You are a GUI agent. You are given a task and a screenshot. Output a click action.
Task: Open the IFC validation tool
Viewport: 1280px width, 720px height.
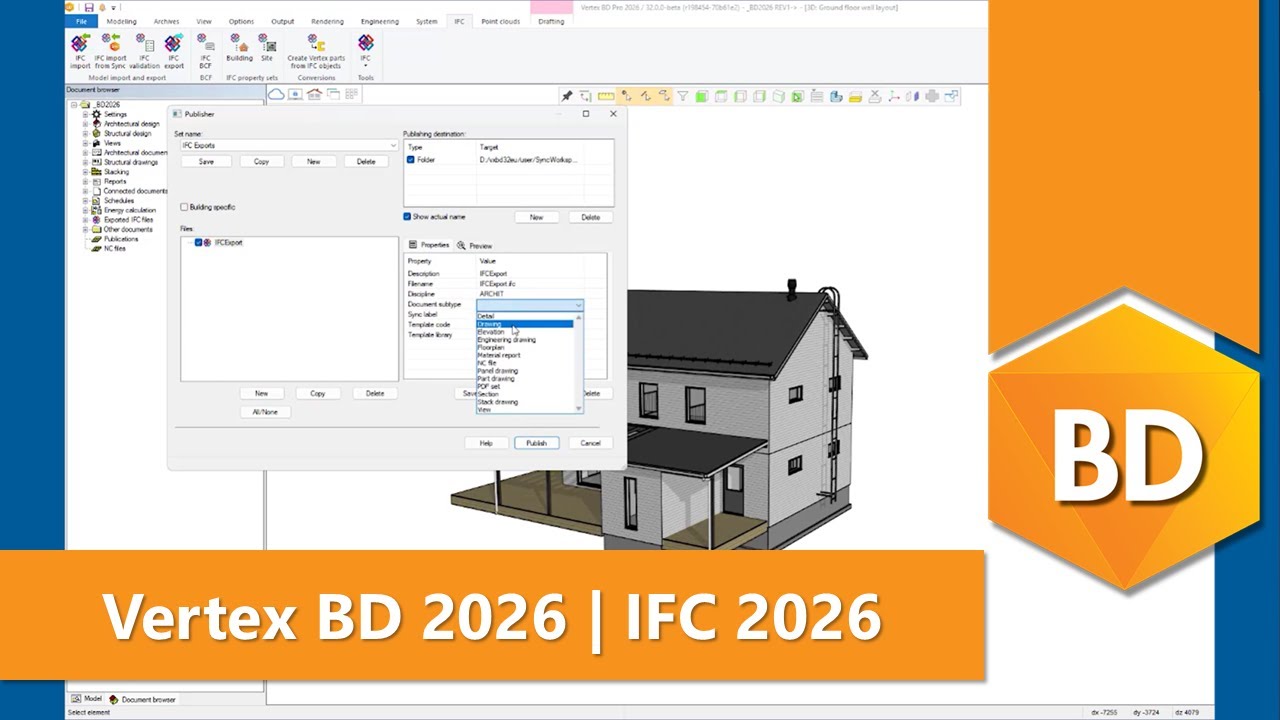click(144, 50)
